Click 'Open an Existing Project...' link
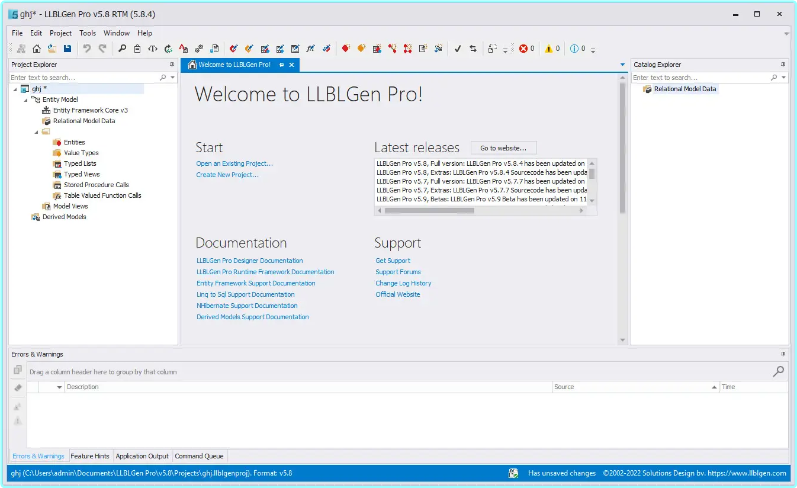 click(234, 164)
